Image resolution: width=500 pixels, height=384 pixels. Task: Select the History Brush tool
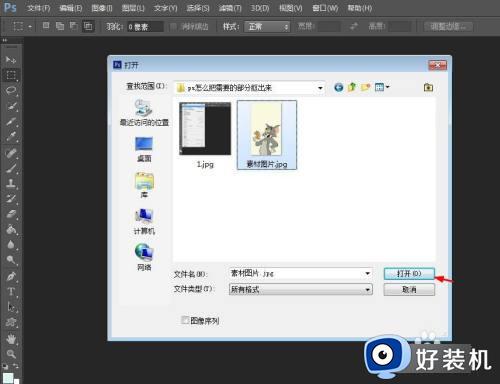click(x=11, y=198)
